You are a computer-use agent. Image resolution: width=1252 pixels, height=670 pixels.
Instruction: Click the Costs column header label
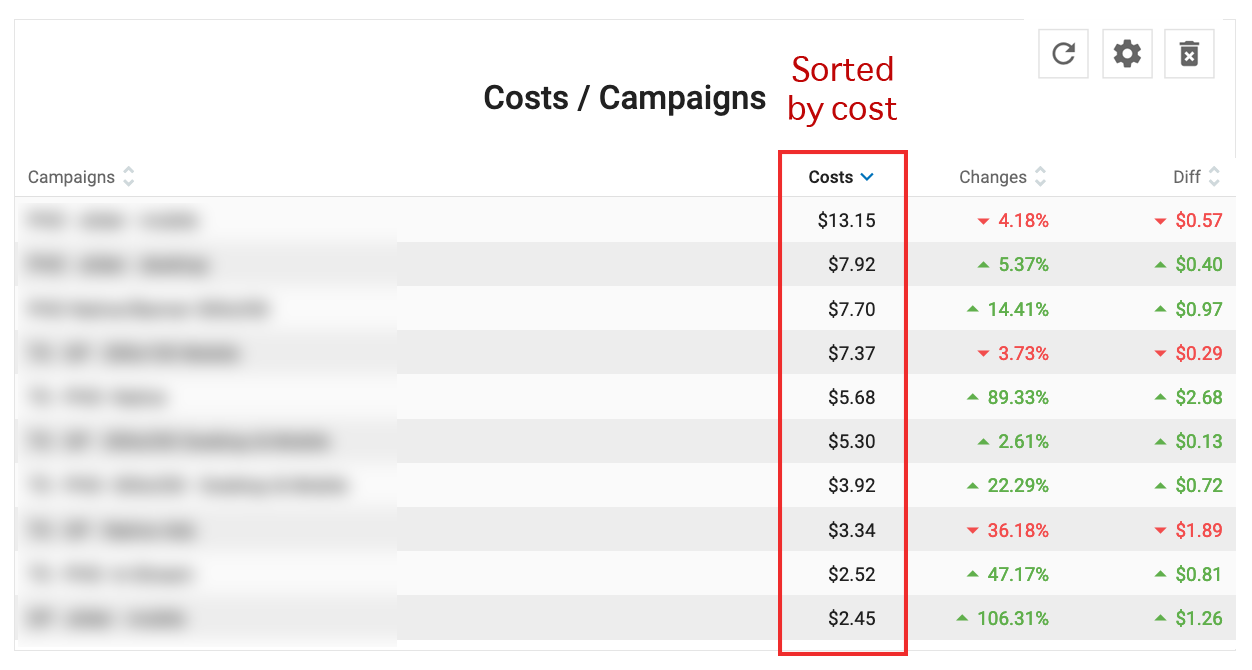(x=831, y=177)
